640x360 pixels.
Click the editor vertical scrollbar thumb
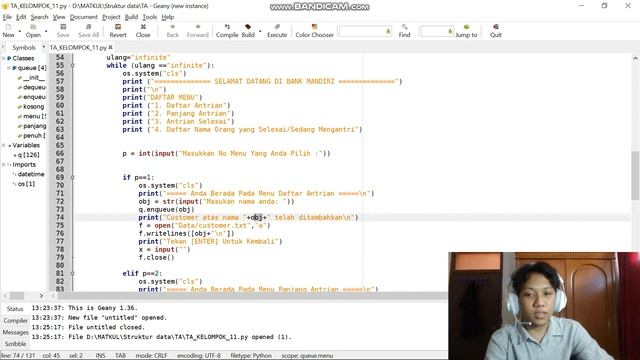click(635, 176)
